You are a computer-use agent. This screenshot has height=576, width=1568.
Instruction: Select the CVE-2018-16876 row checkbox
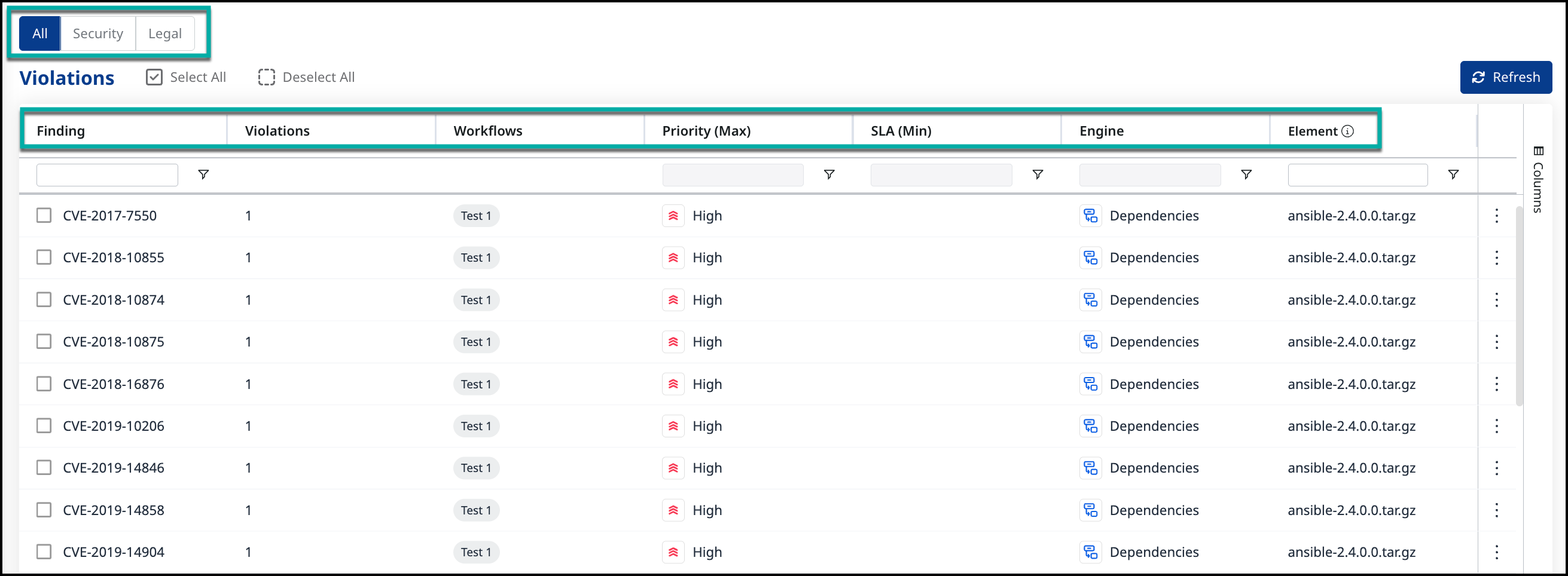click(44, 384)
